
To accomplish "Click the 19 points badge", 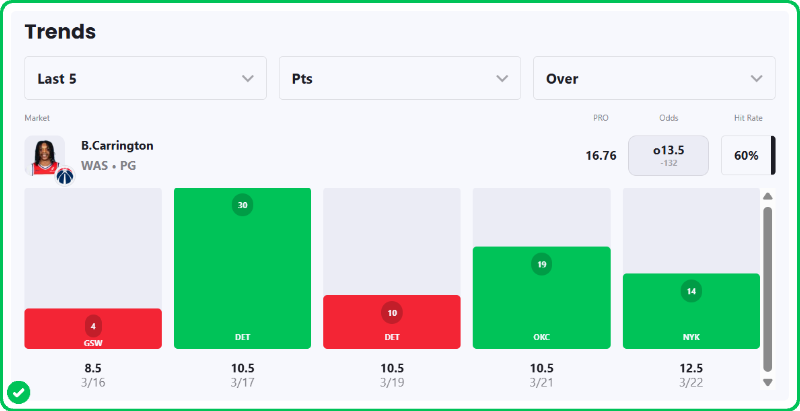I will [x=541, y=265].
